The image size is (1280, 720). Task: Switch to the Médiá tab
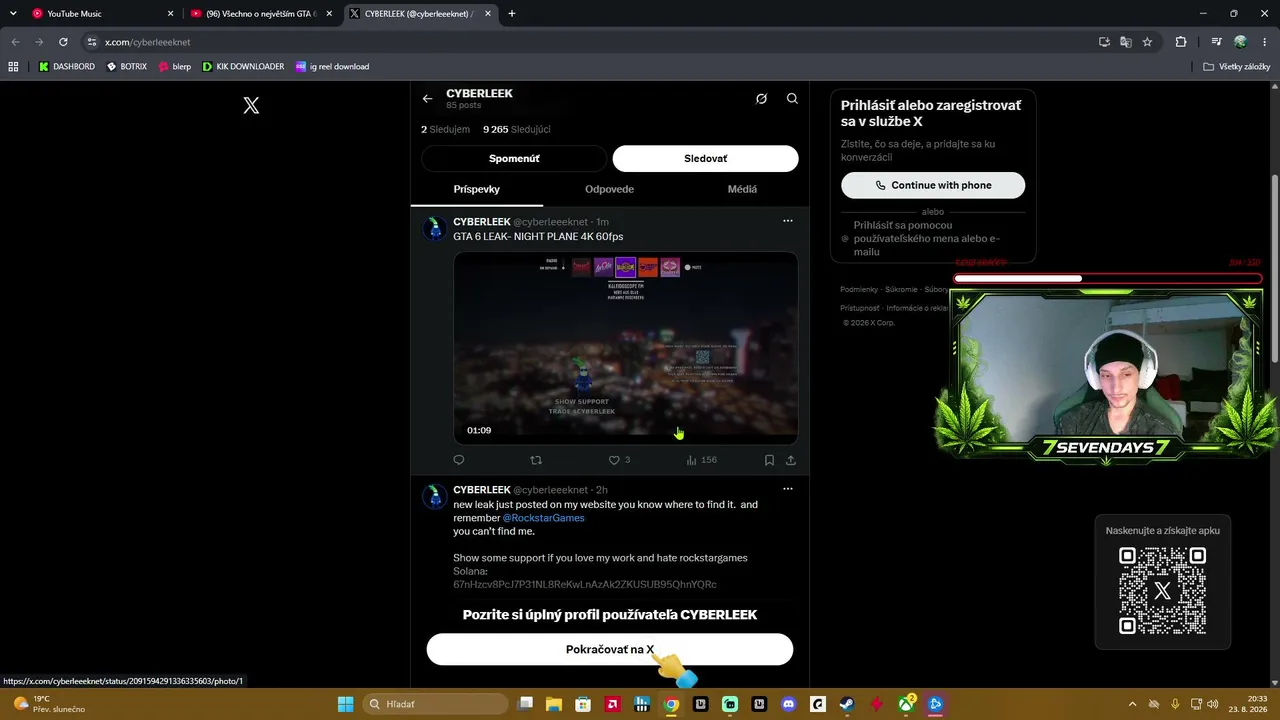742,189
